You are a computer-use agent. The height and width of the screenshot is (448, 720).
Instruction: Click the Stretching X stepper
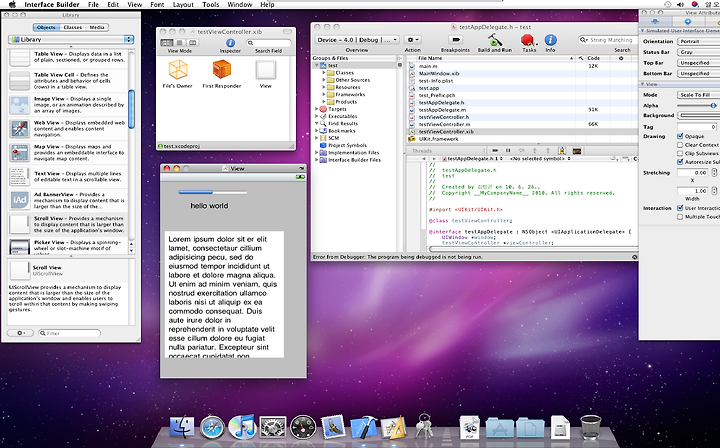[x=714, y=173]
